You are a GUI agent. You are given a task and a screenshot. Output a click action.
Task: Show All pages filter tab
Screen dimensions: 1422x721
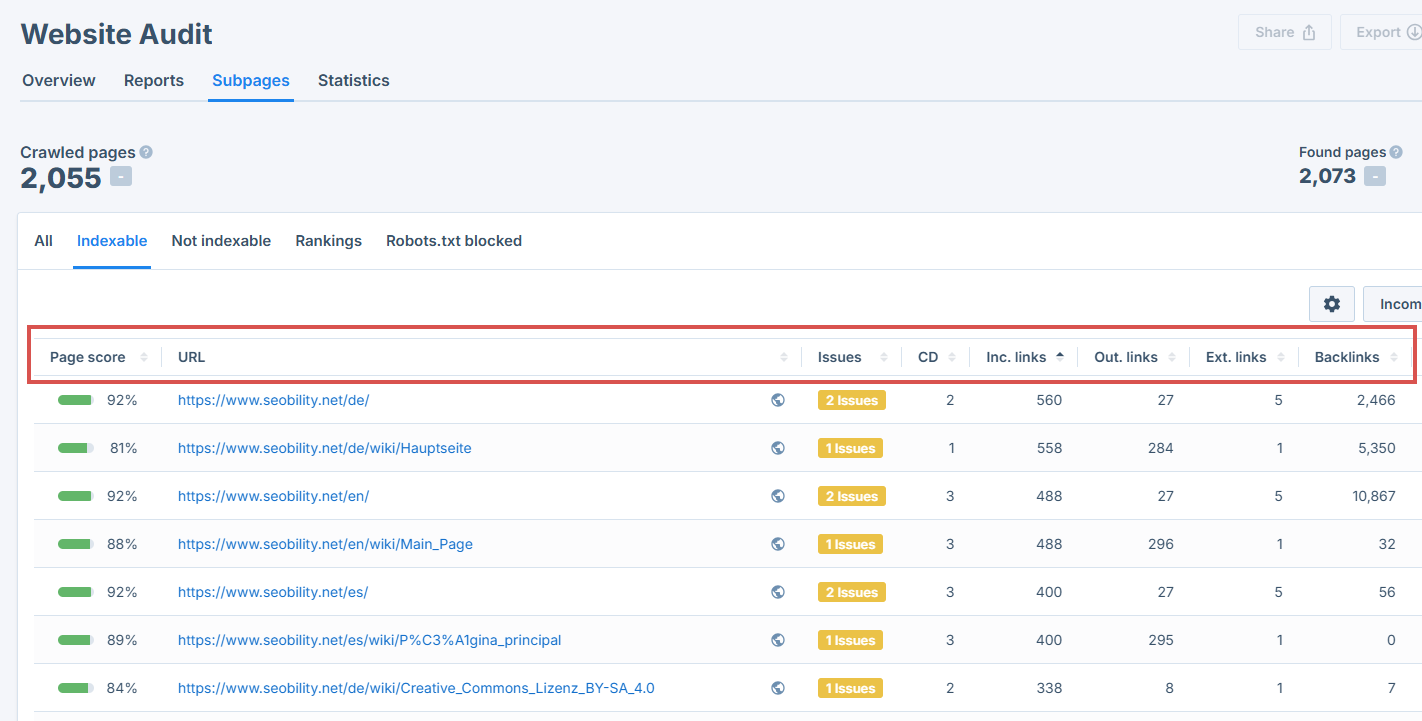click(43, 241)
